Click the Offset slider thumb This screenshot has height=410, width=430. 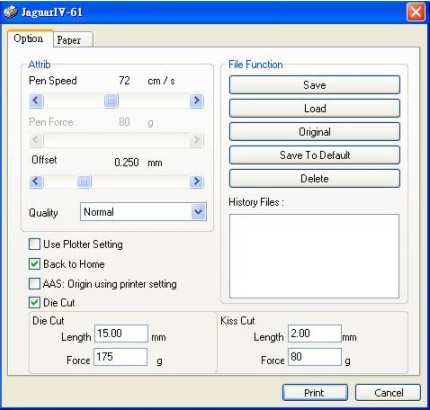(84, 182)
